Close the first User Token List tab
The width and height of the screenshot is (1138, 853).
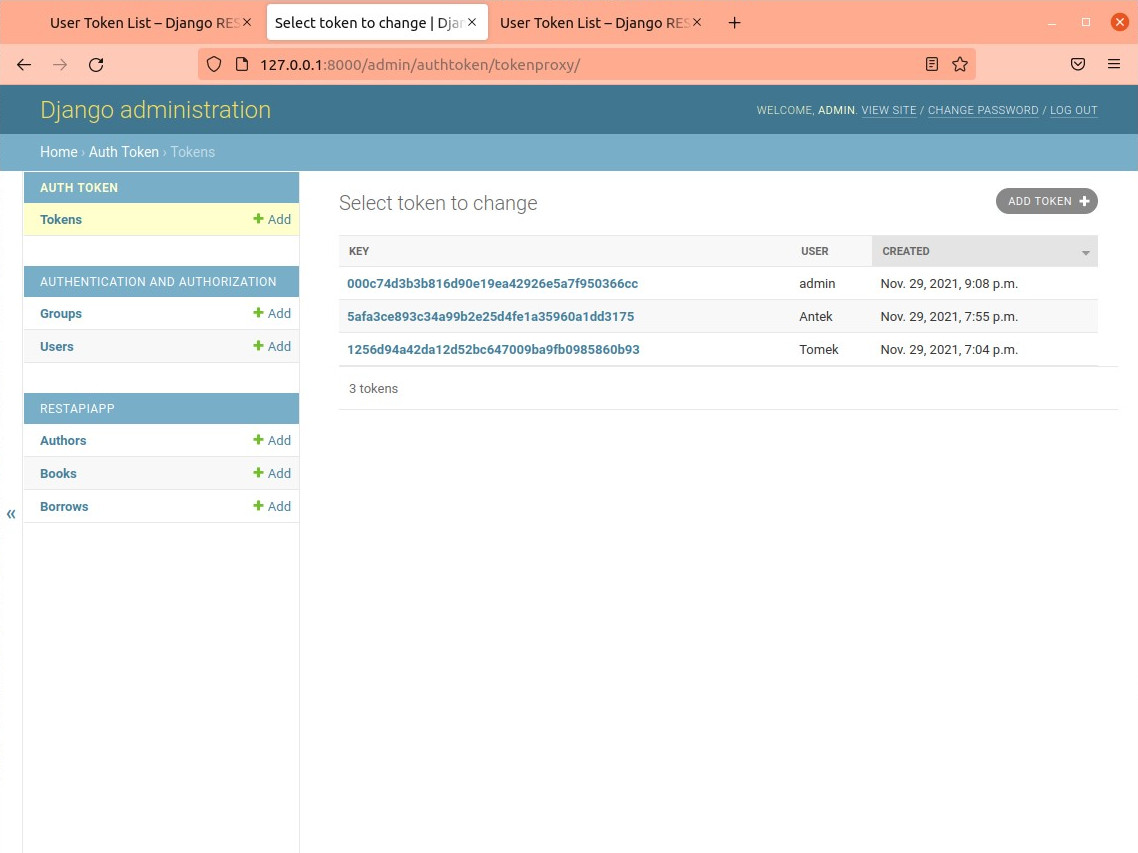click(x=247, y=23)
